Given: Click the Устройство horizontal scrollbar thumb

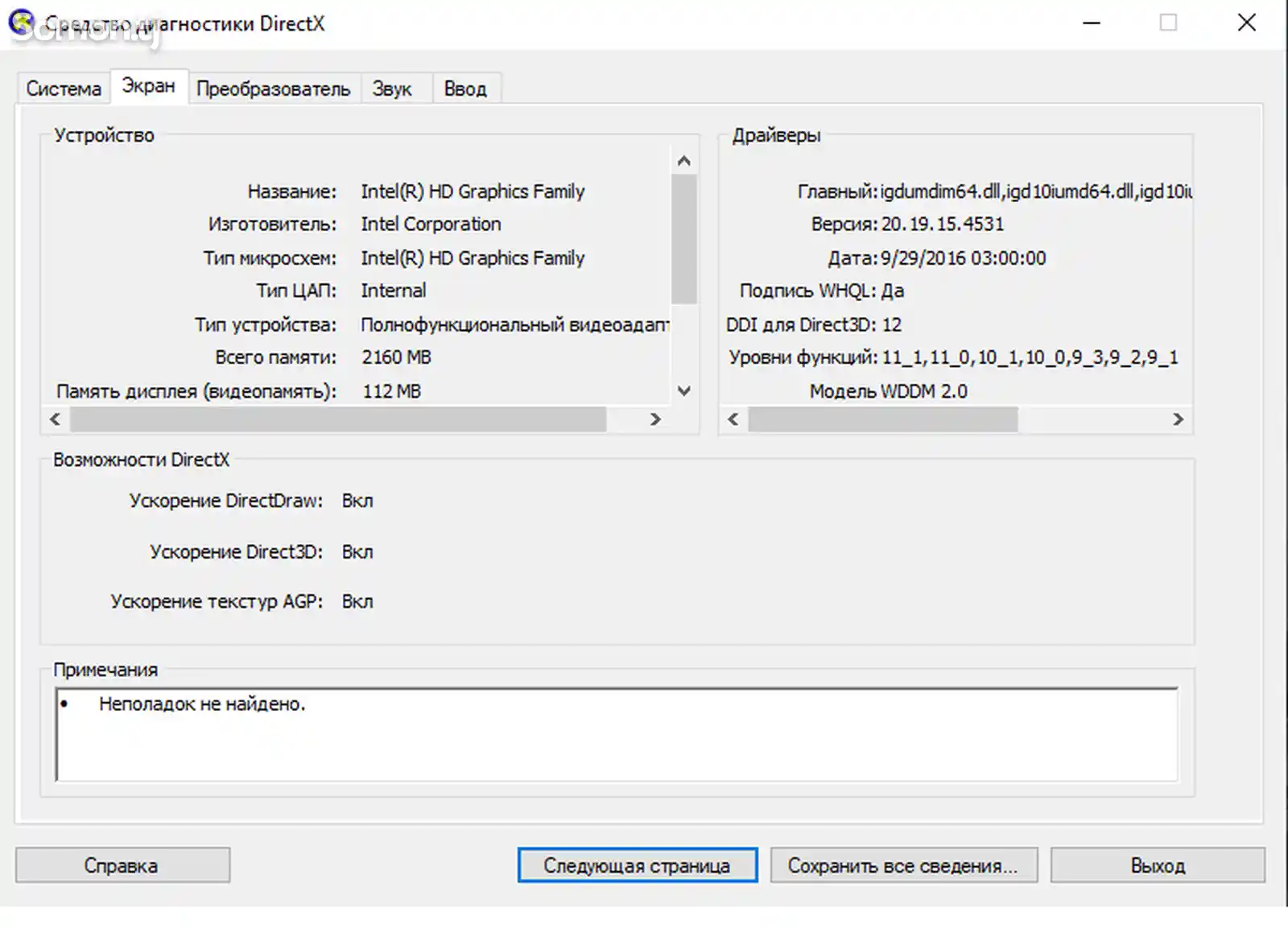Looking at the screenshot, I should 338,419.
